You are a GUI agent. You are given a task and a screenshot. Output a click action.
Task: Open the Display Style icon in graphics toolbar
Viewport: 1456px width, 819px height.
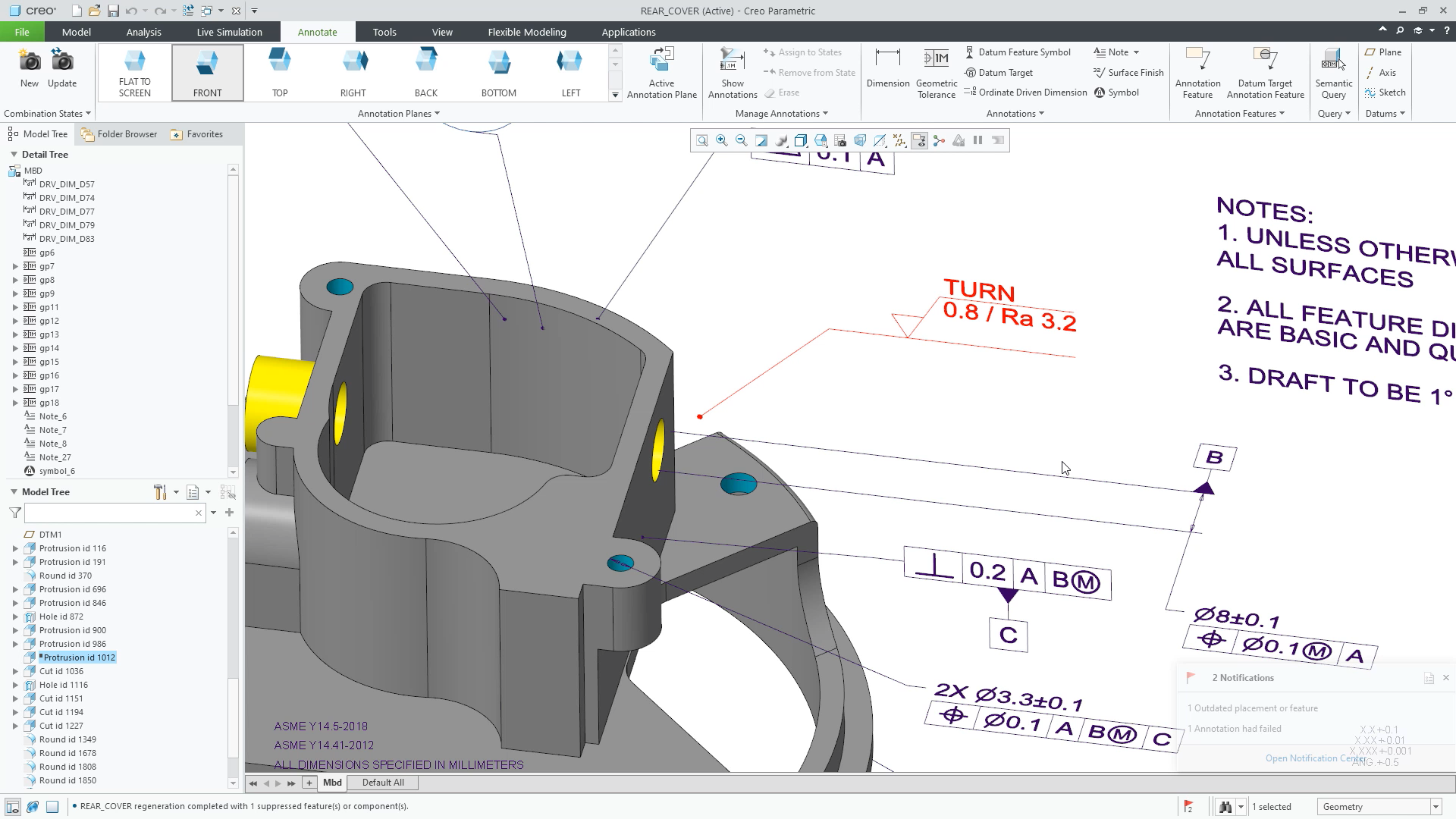(801, 140)
